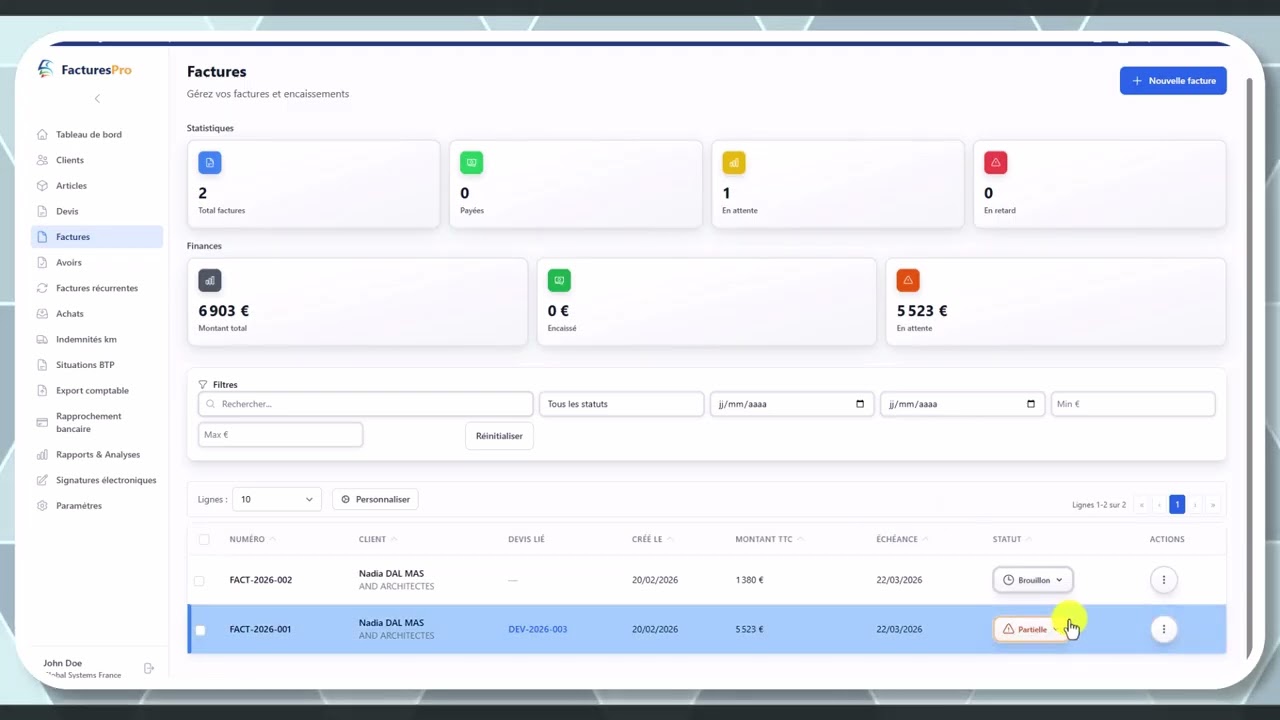Sort by the CLIENT column header
Viewport: 1280px width, 720px height.
(x=377, y=539)
